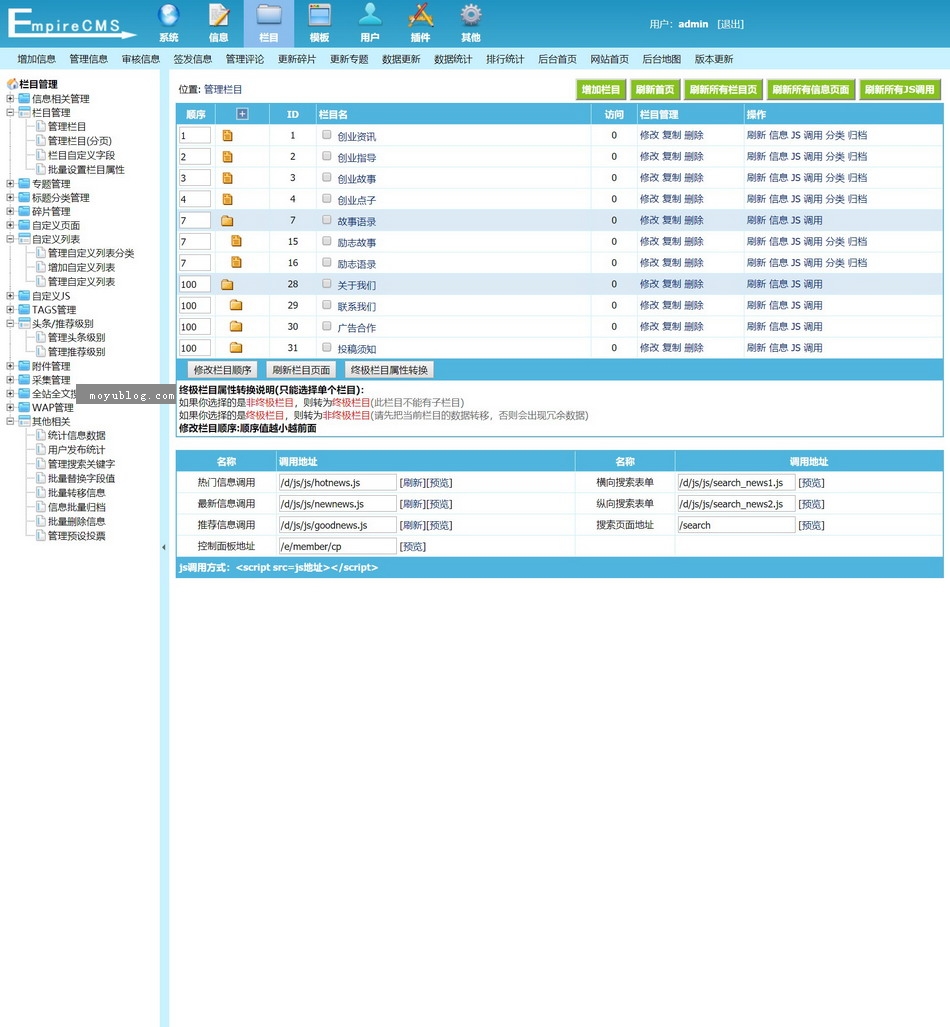Open the 用户 user icon in the header
950x1027 pixels.
pos(370,16)
